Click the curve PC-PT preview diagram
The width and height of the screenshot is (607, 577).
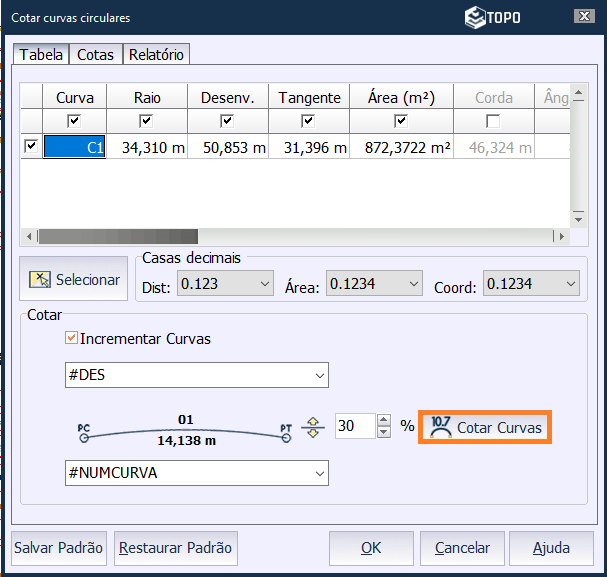click(x=185, y=429)
